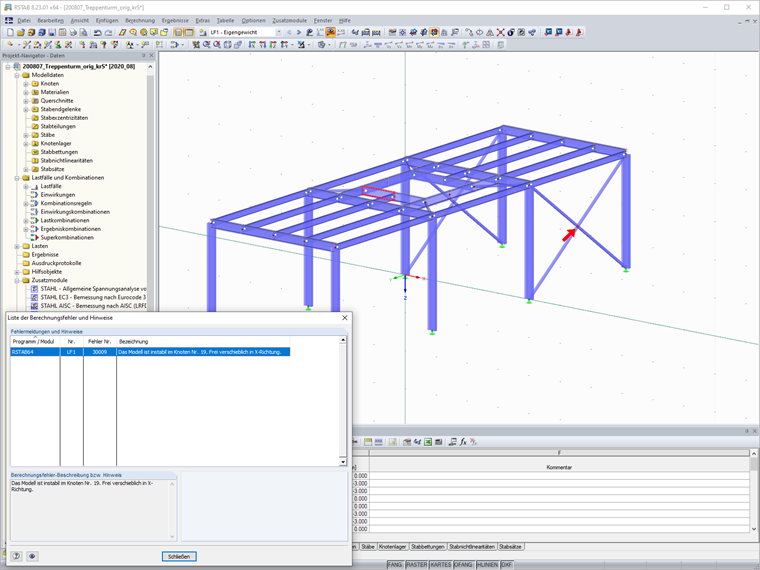Image resolution: width=760 pixels, height=570 pixels.
Task: Switch to the Stabbettungen table tab
Action: click(428, 546)
